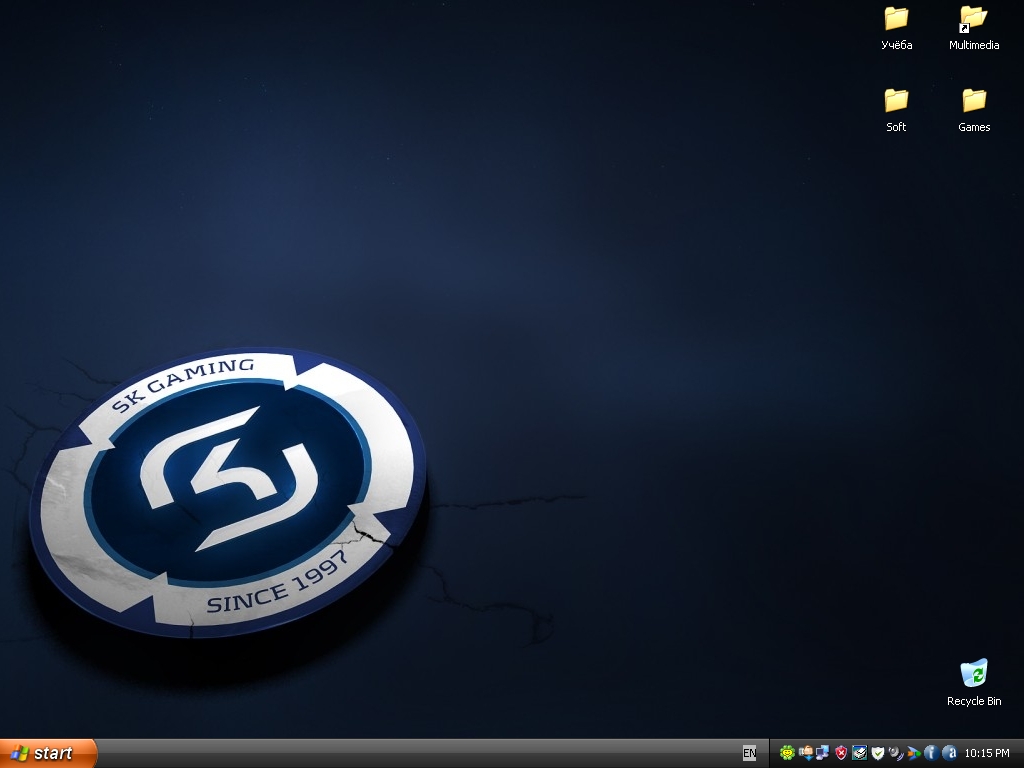Open the Start menu
The image size is (1024, 768).
(x=45, y=753)
